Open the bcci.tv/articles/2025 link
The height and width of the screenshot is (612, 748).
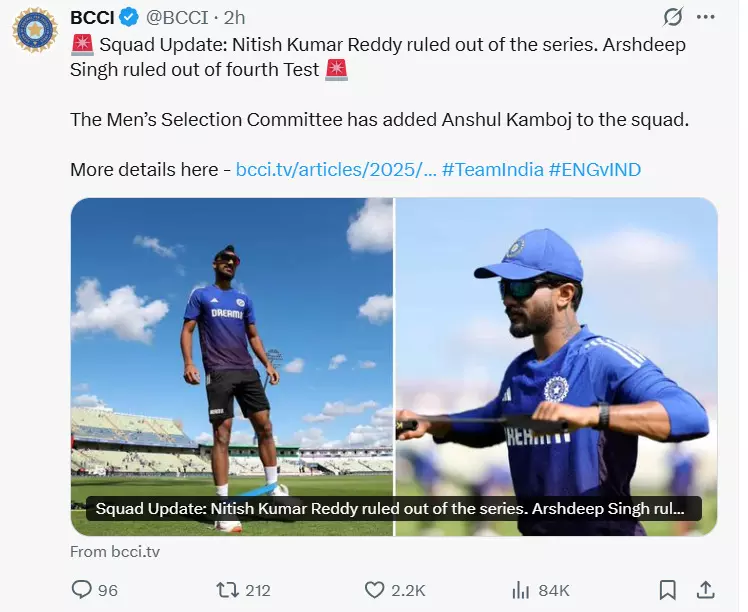coord(336,169)
